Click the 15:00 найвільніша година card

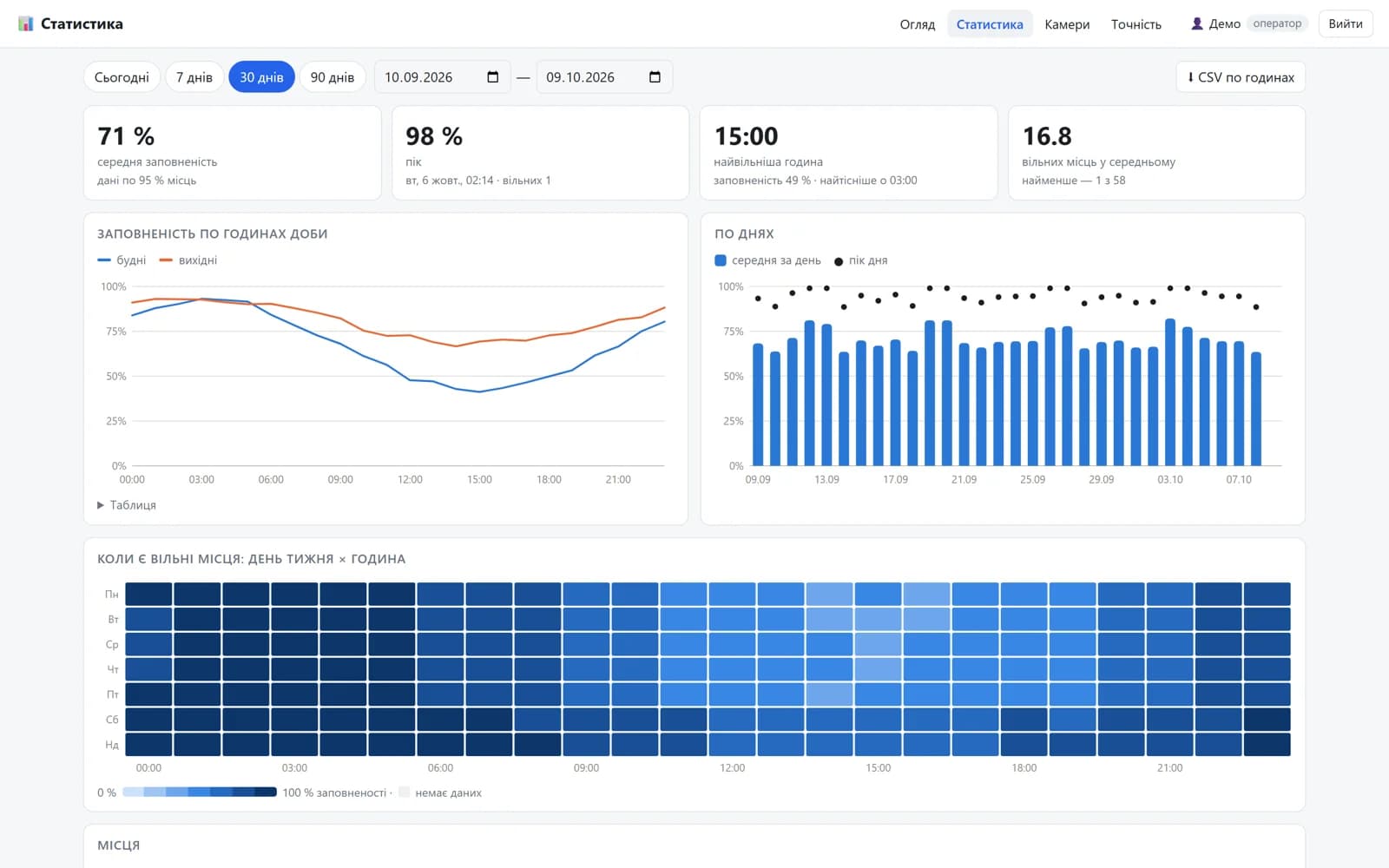click(x=848, y=153)
